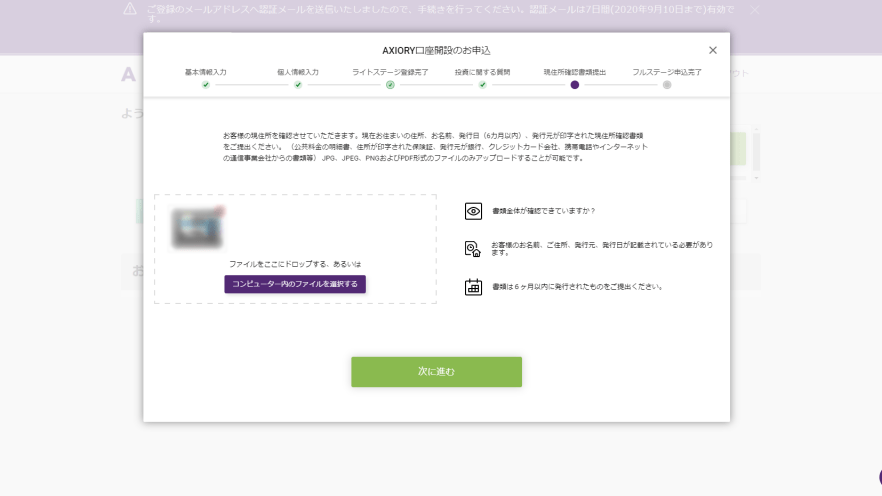Click the address document icon with house

click(x=473, y=249)
